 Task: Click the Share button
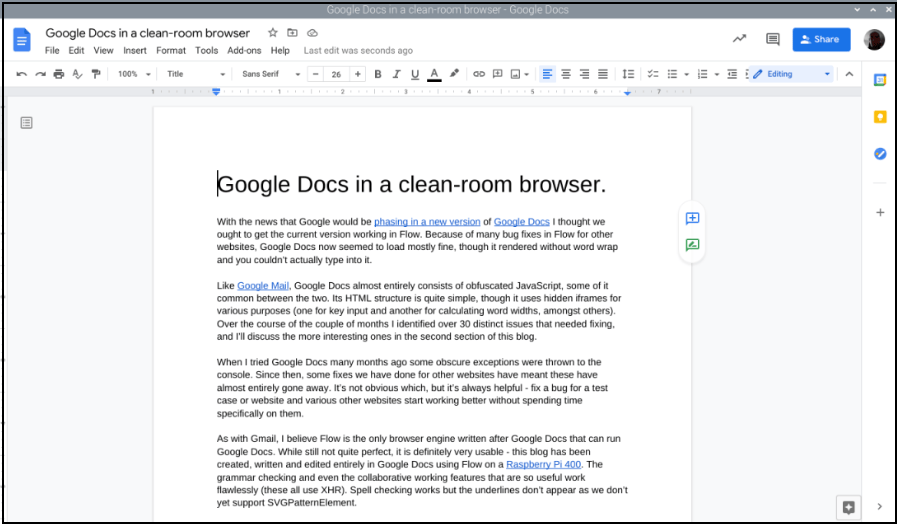click(x=821, y=39)
